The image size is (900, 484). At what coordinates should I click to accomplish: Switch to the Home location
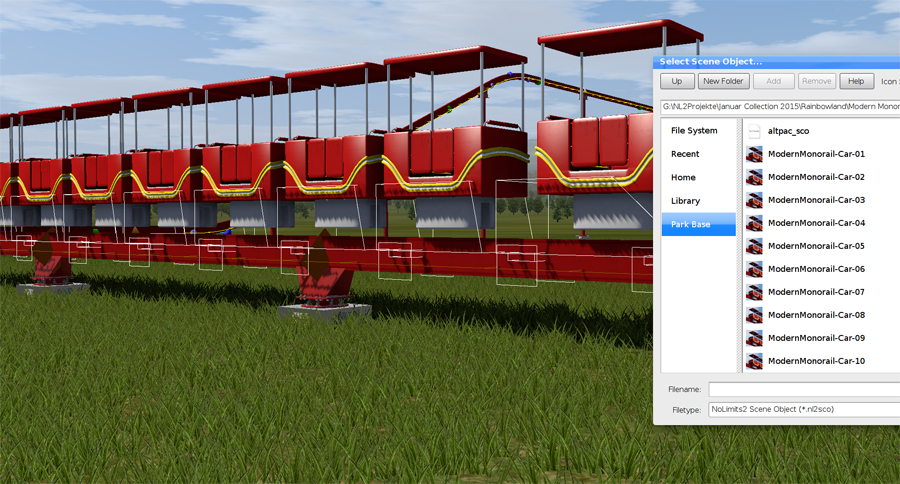[683, 178]
